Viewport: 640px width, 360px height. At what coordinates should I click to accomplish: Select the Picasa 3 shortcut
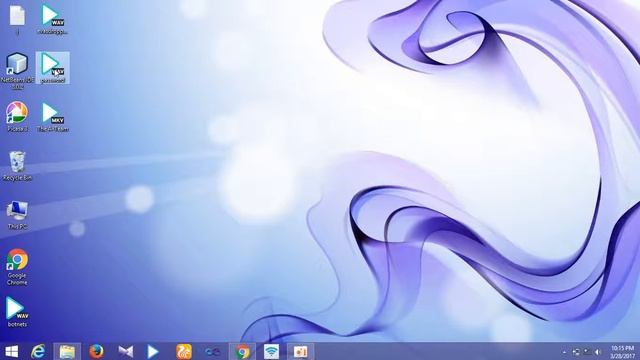[17, 116]
